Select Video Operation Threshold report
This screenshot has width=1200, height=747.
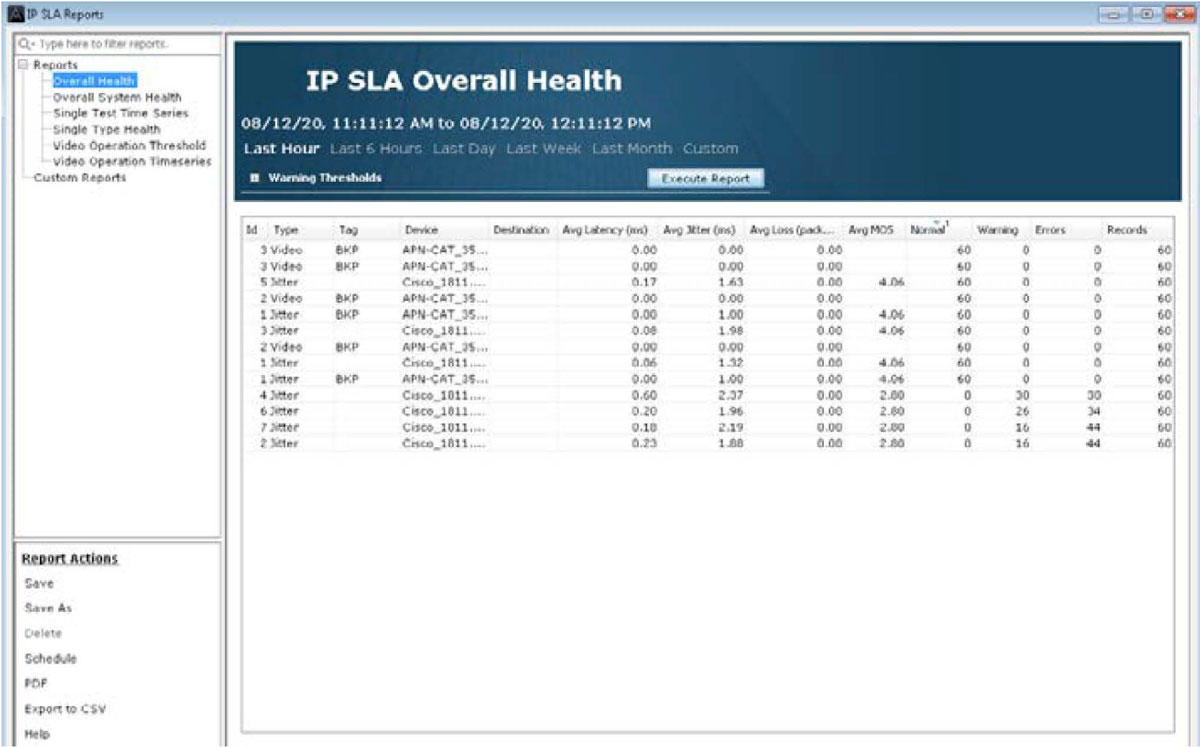tap(129, 145)
